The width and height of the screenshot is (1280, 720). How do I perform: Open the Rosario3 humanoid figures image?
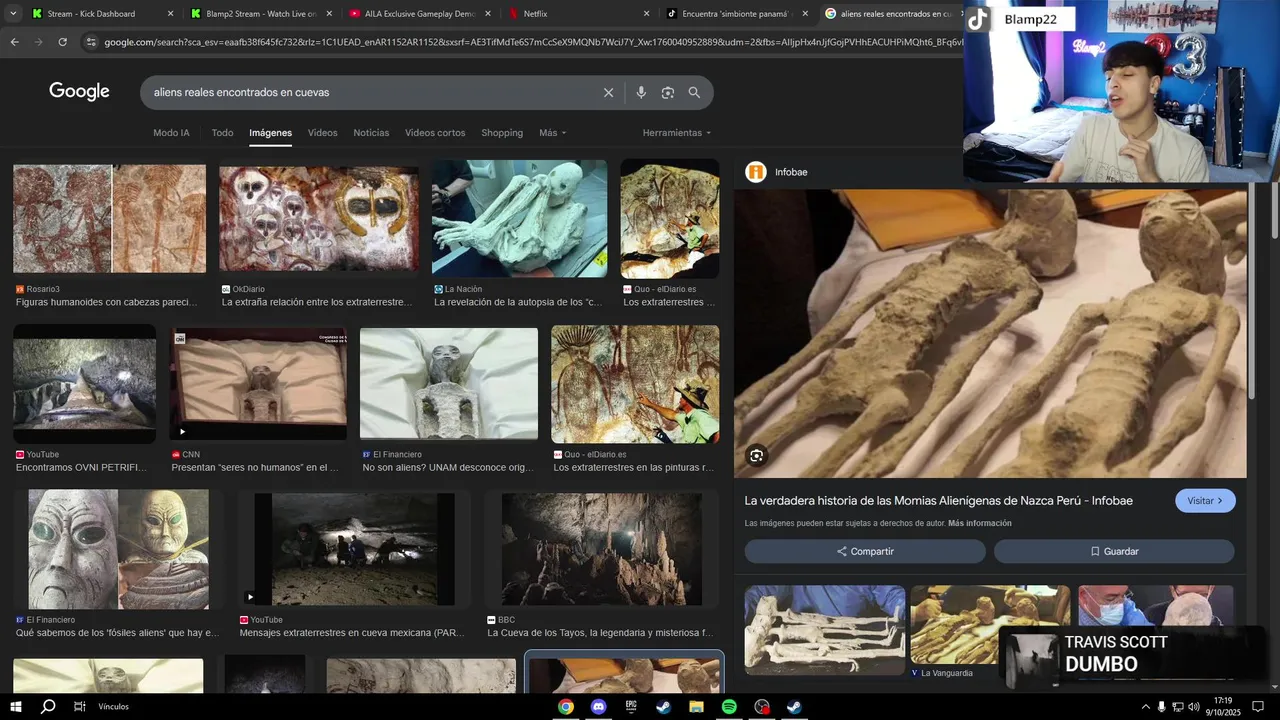click(109, 219)
